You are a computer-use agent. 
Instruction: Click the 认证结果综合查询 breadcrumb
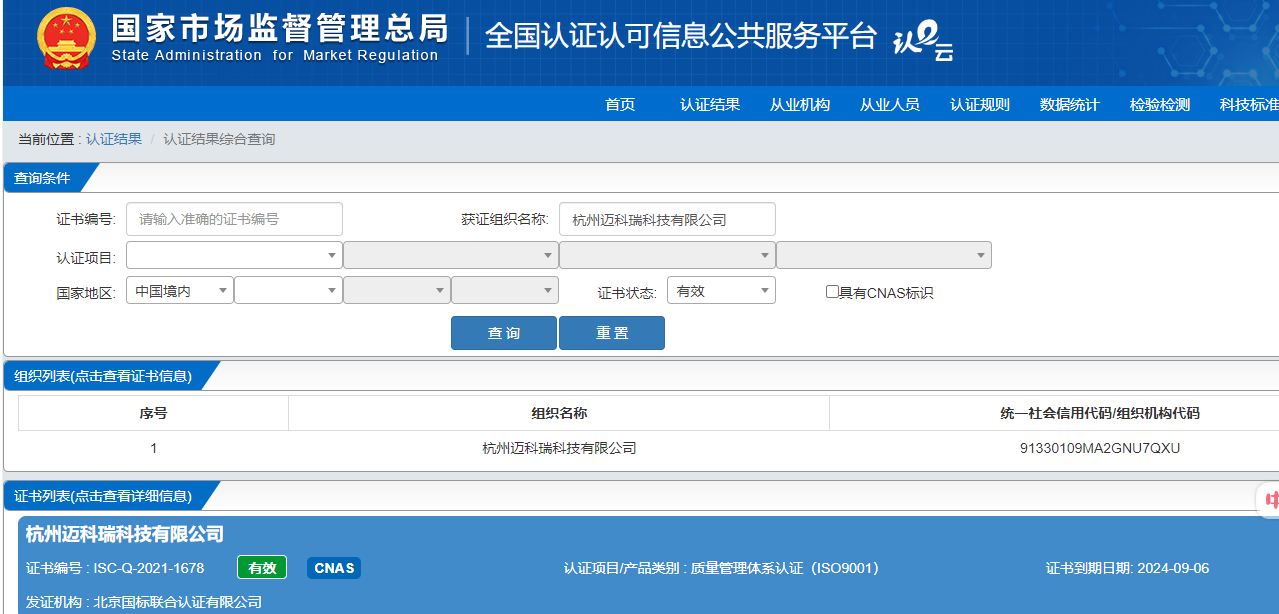219,139
